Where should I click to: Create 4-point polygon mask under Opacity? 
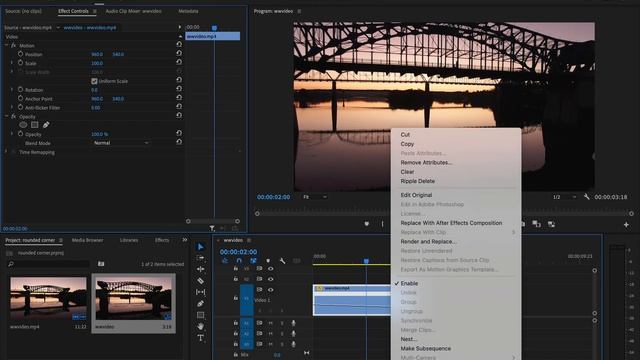click(35, 125)
